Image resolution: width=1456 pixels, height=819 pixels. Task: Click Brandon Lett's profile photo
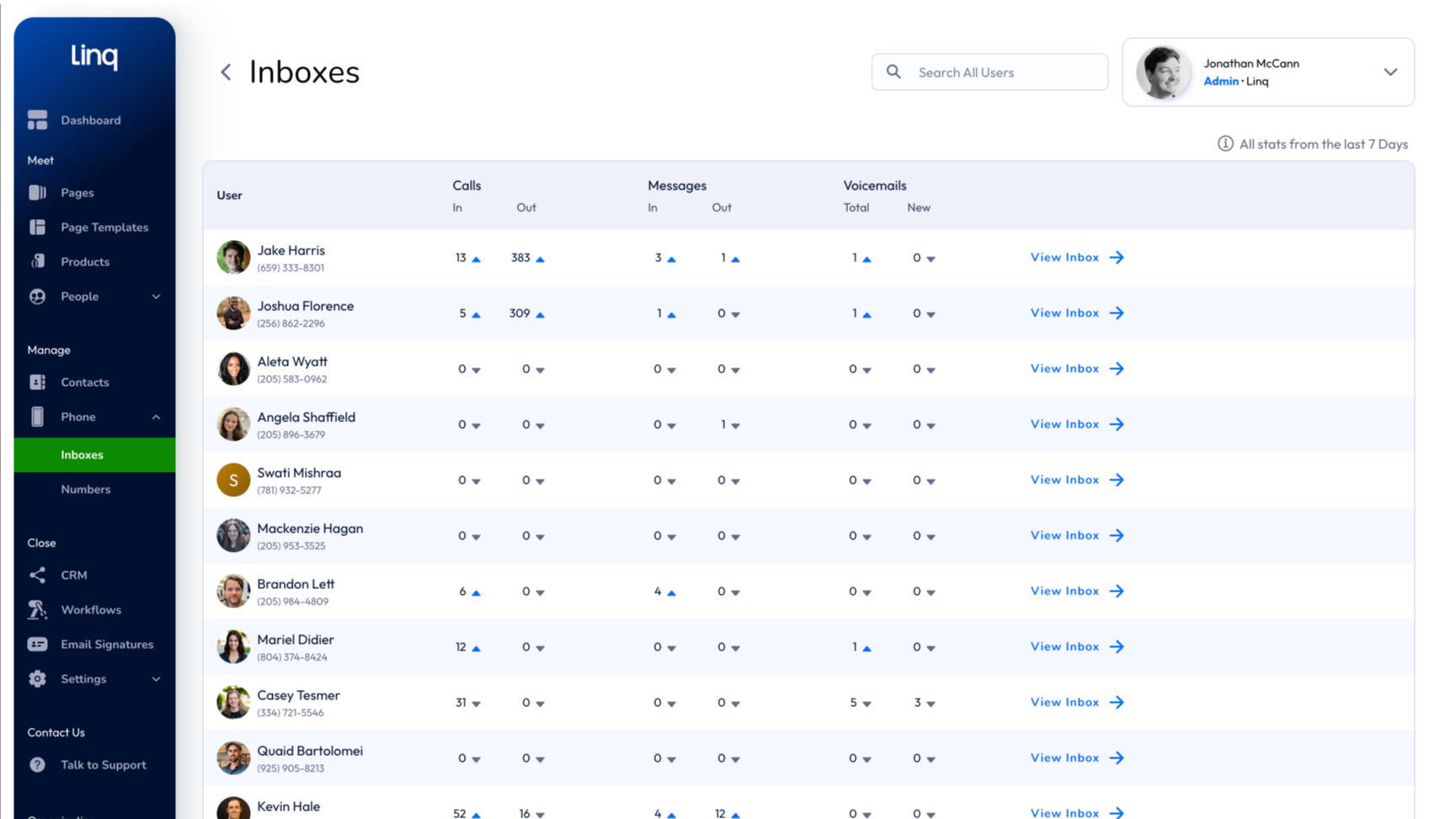click(x=233, y=591)
